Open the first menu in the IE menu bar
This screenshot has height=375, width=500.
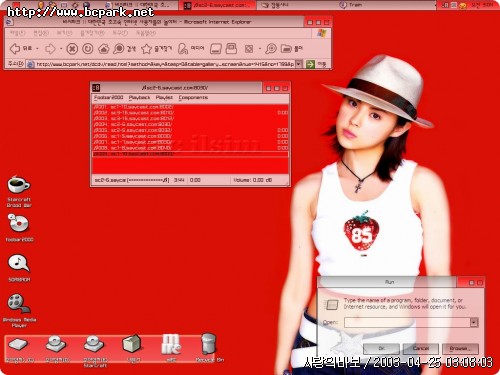[x=17, y=33]
